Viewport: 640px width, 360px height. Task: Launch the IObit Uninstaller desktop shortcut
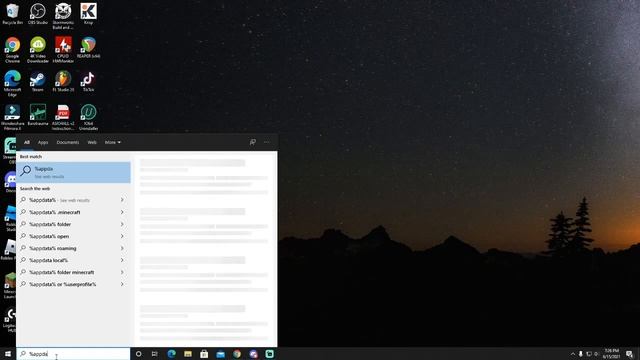[89, 117]
